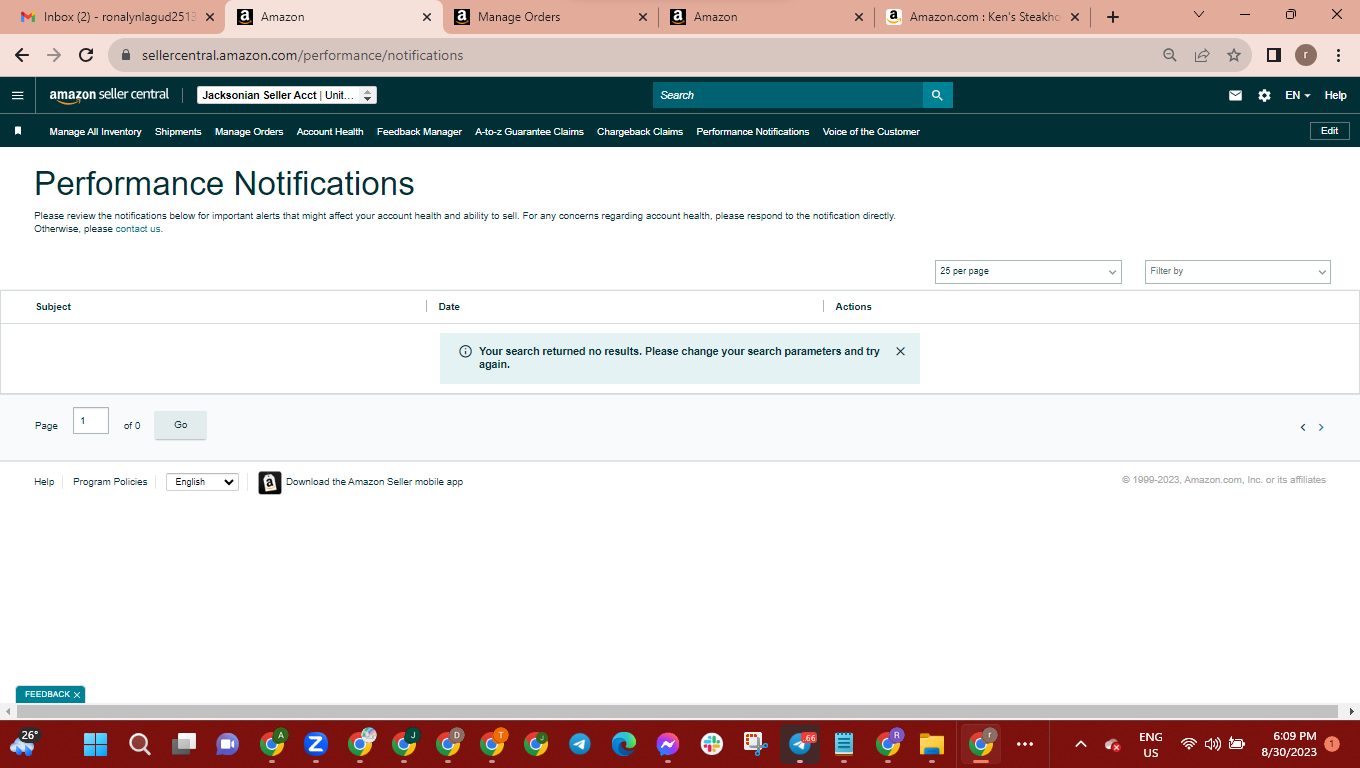Viewport: 1360px width, 768px height.
Task: Open Shipments in the navigation bar
Action: 178,131
